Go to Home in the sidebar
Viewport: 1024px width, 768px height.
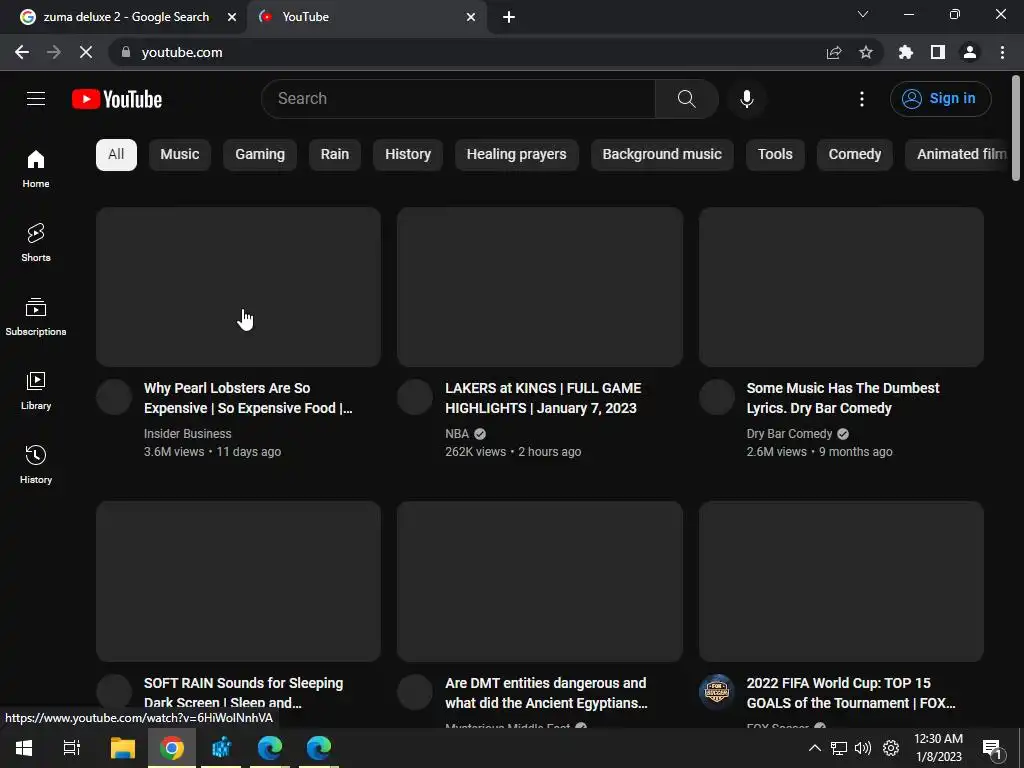pos(36,169)
